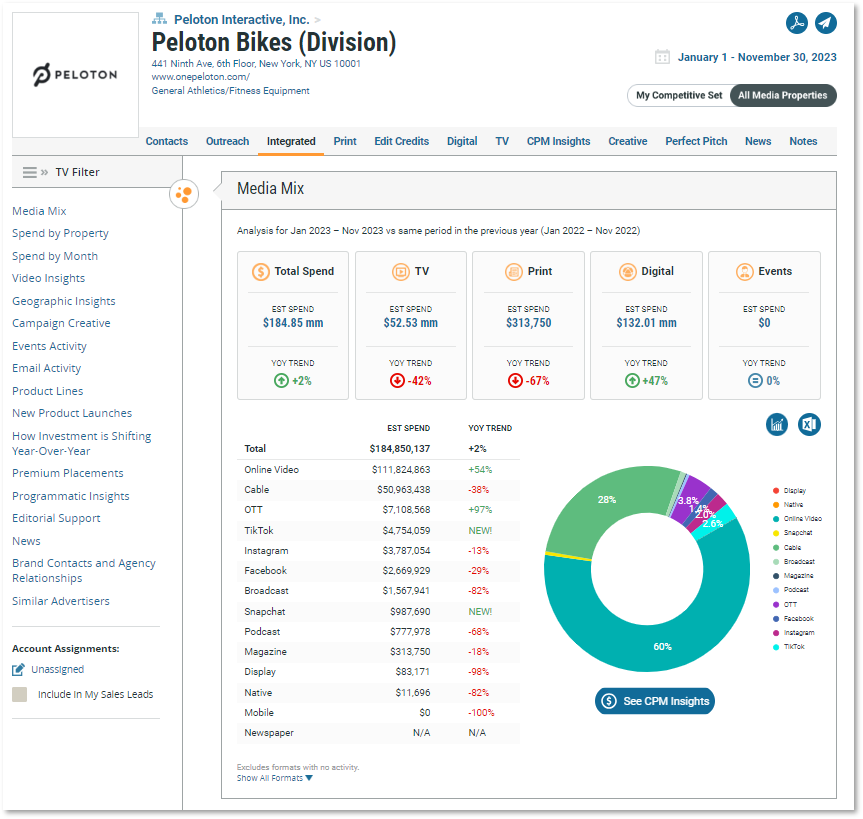Toggle the My Competitive Set option
Screen dimensions: 863x819
tap(679, 95)
